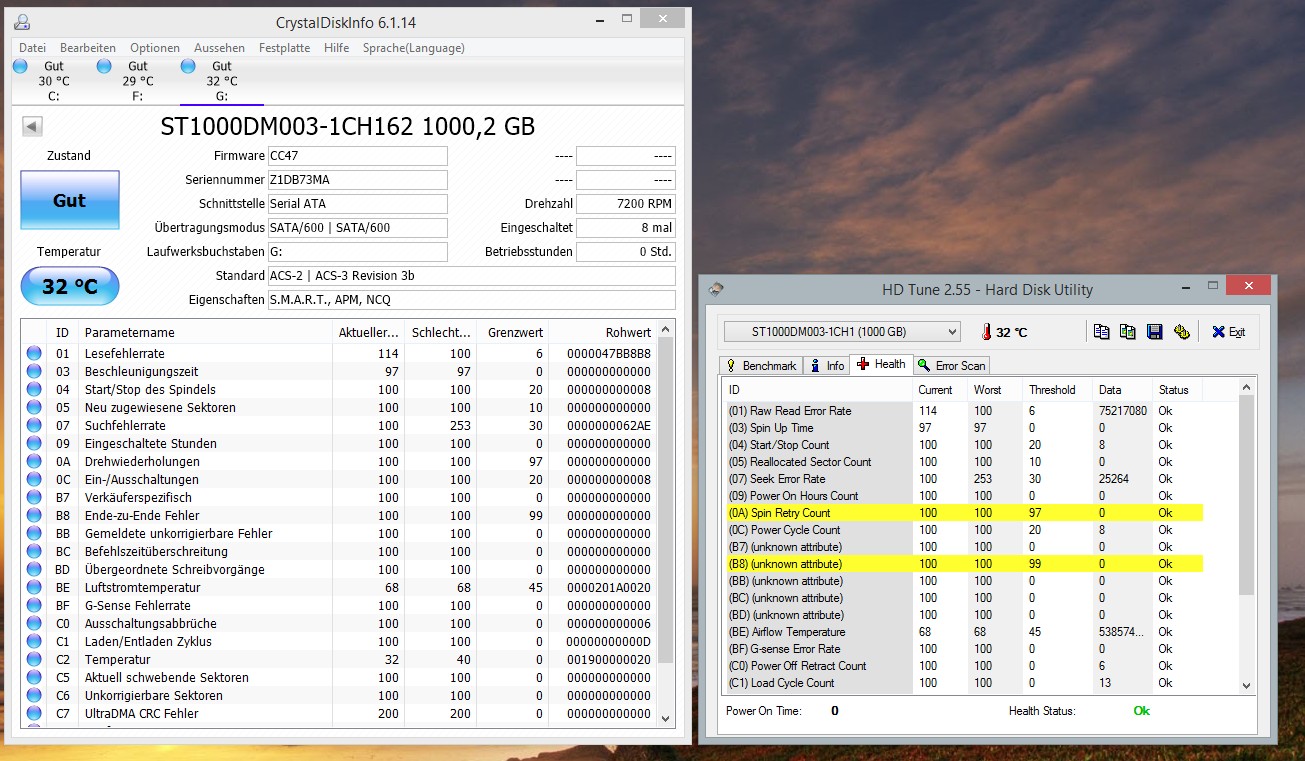
Task: Select the (BE) Airflow Temperature row
Action: point(964,632)
